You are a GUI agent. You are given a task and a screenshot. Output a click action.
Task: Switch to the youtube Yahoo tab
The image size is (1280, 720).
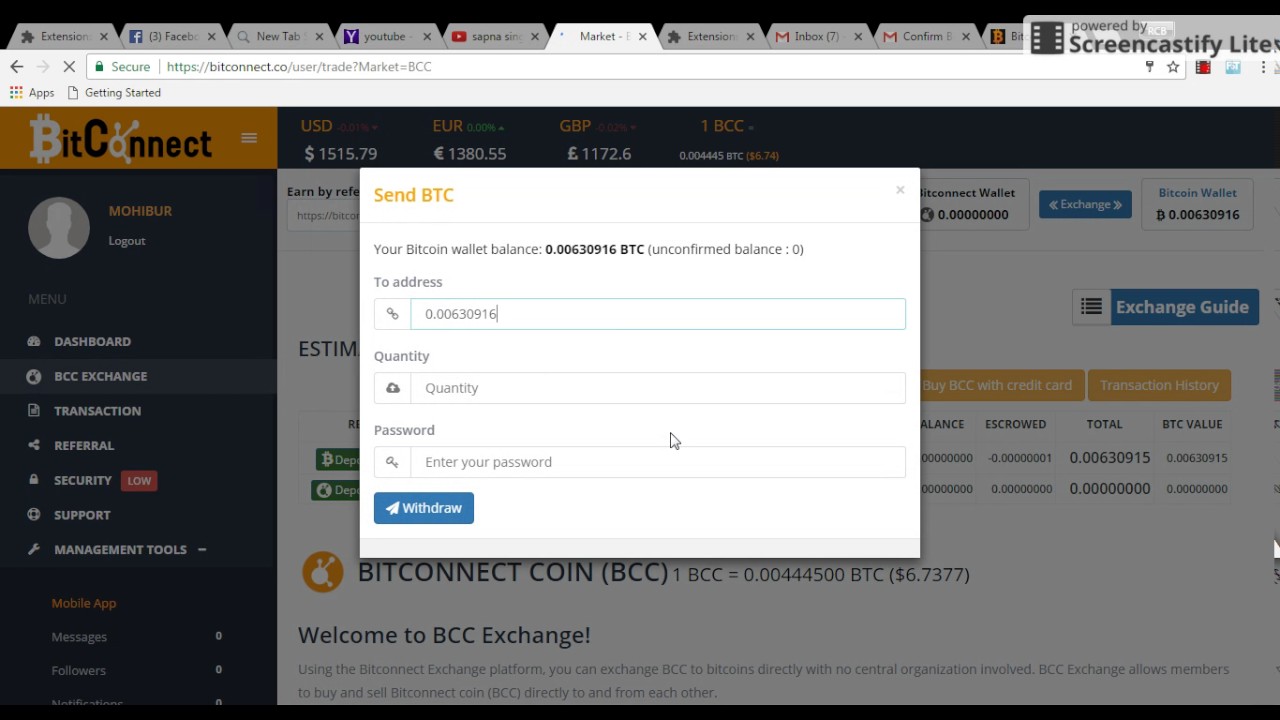[388, 36]
